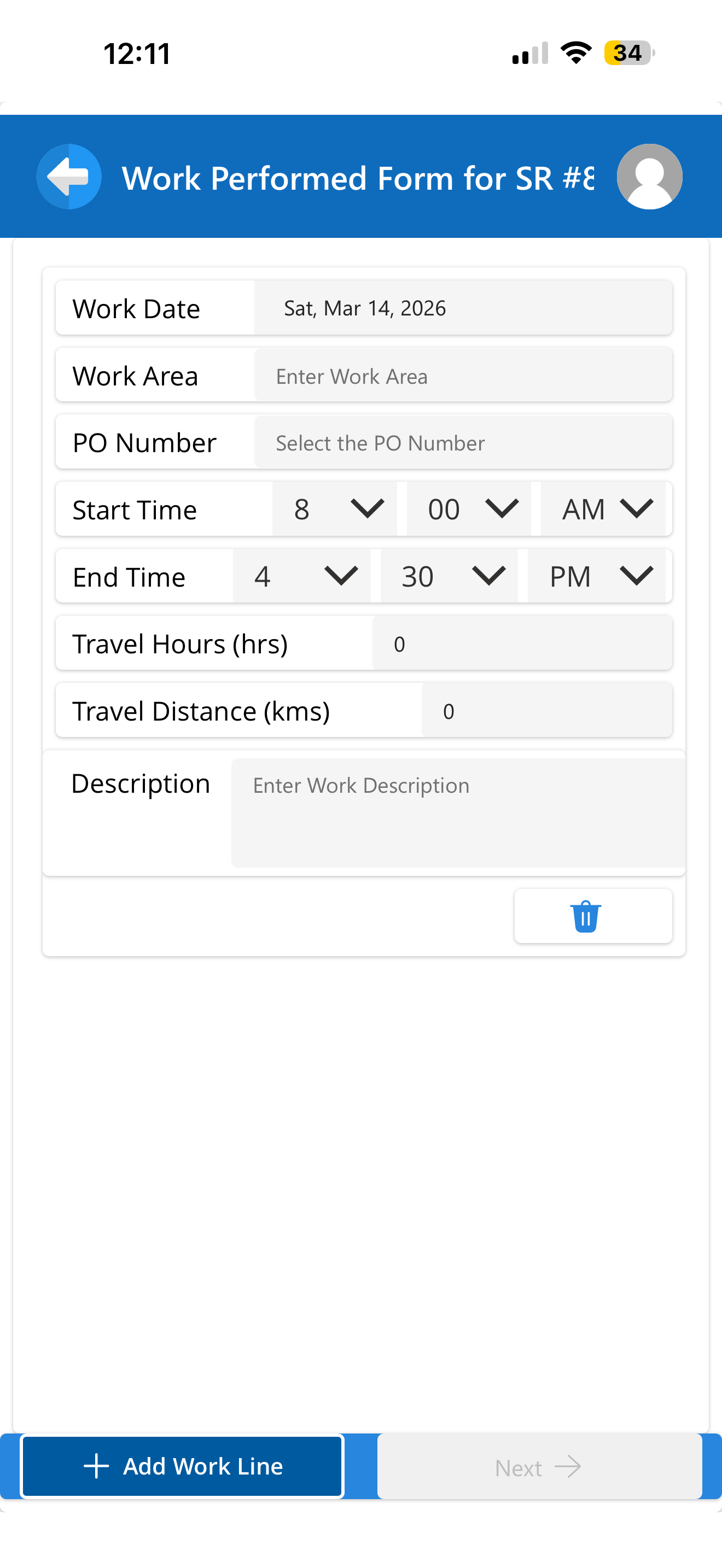Tap the back arrow icon
The width and height of the screenshot is (722, 1568).
coord(69,177)
